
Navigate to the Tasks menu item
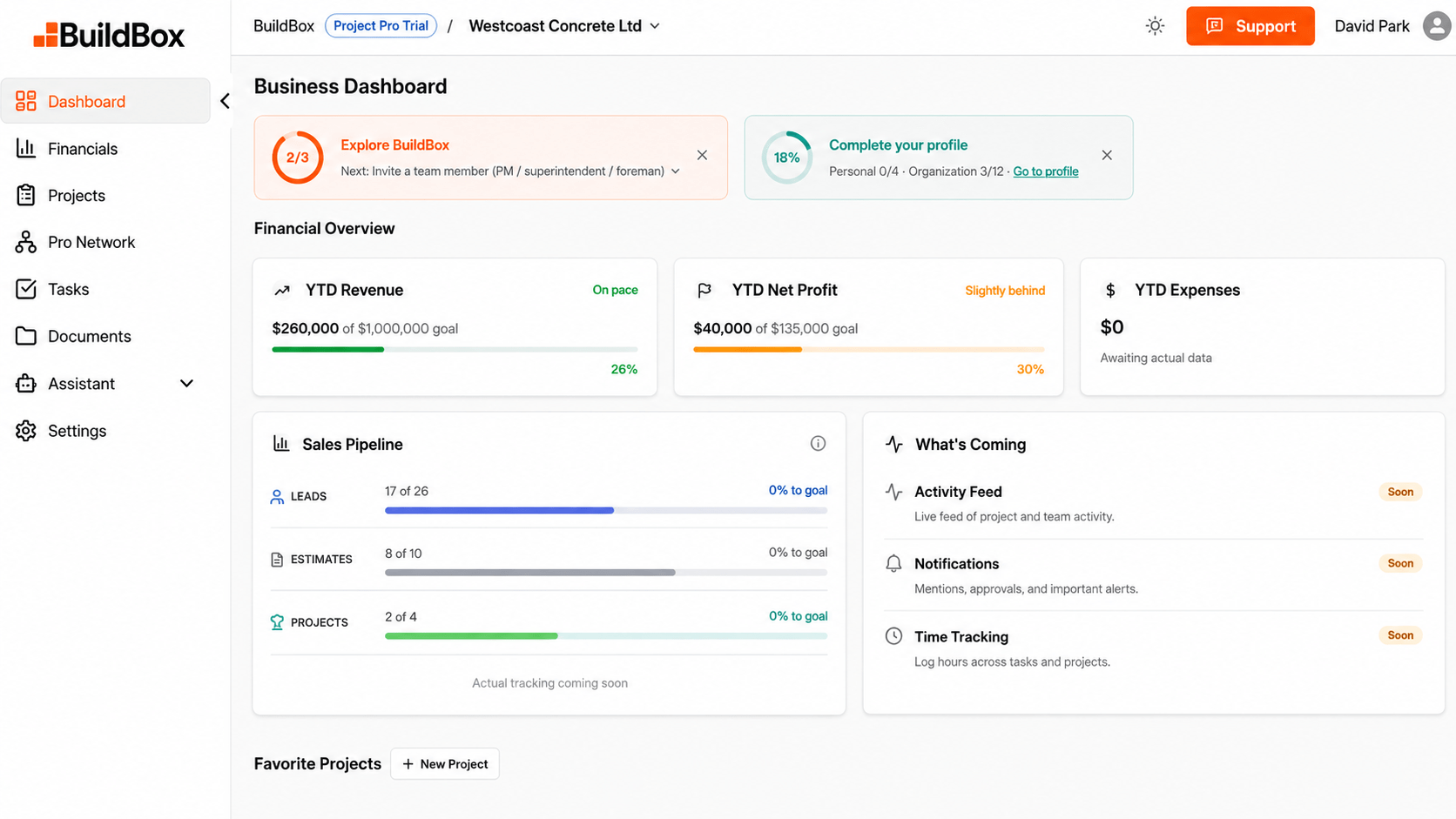[x=105, y=289]
